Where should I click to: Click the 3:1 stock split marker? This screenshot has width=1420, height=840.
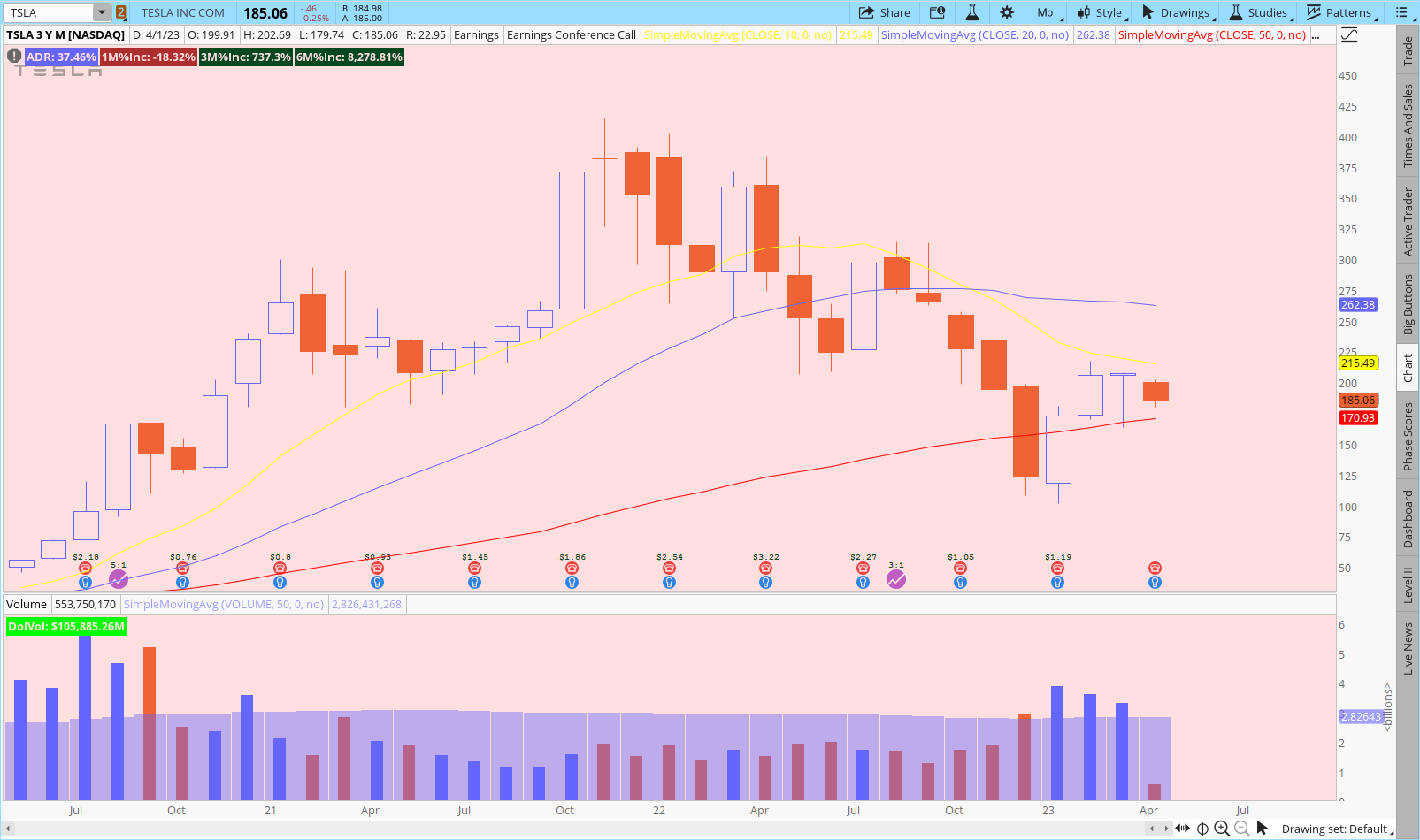pyautogui.click(x=896, y=579)
